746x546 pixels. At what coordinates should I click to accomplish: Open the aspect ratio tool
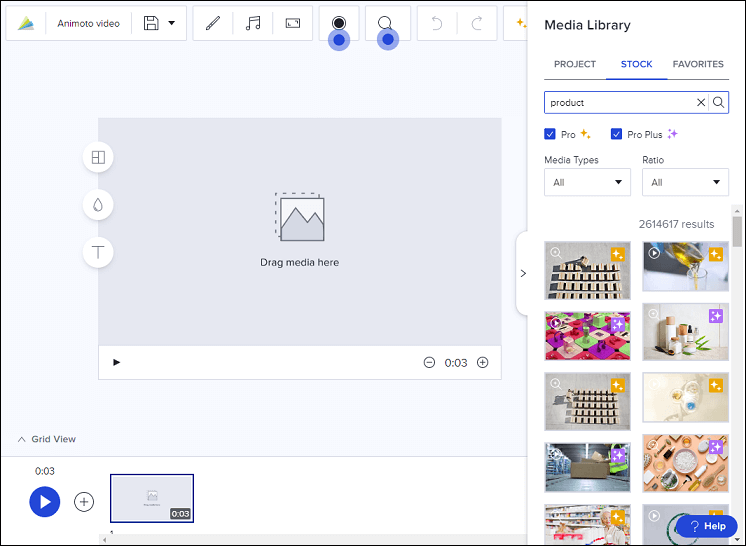(x=293, y=23)
